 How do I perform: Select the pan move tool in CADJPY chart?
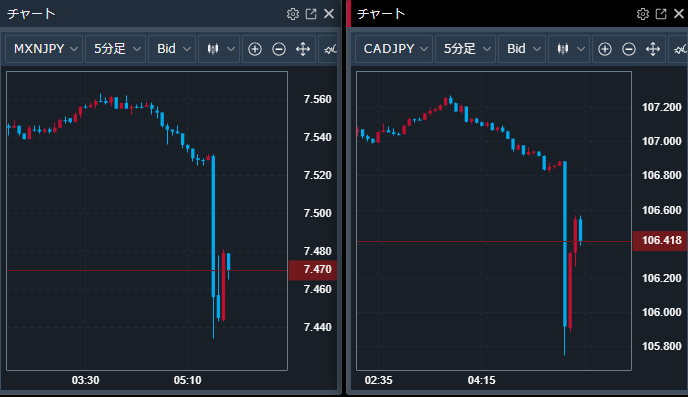tap(653, 49)
